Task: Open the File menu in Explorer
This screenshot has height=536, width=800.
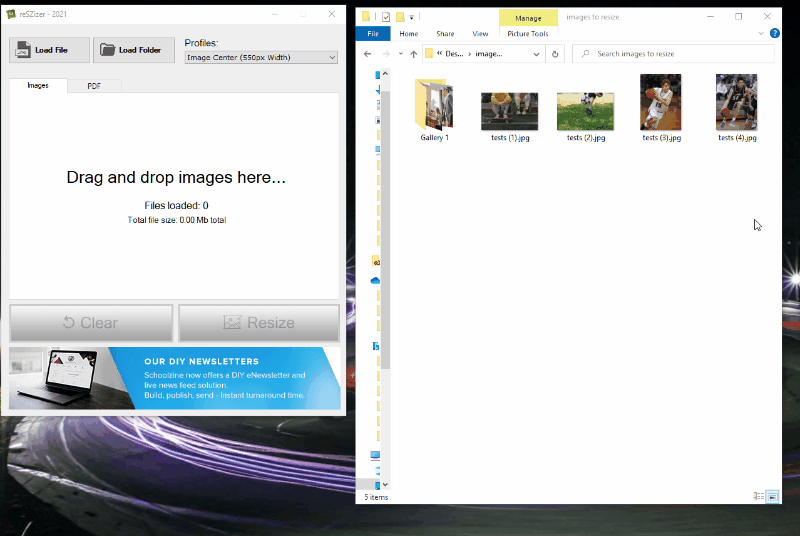Action: point(373,33)
